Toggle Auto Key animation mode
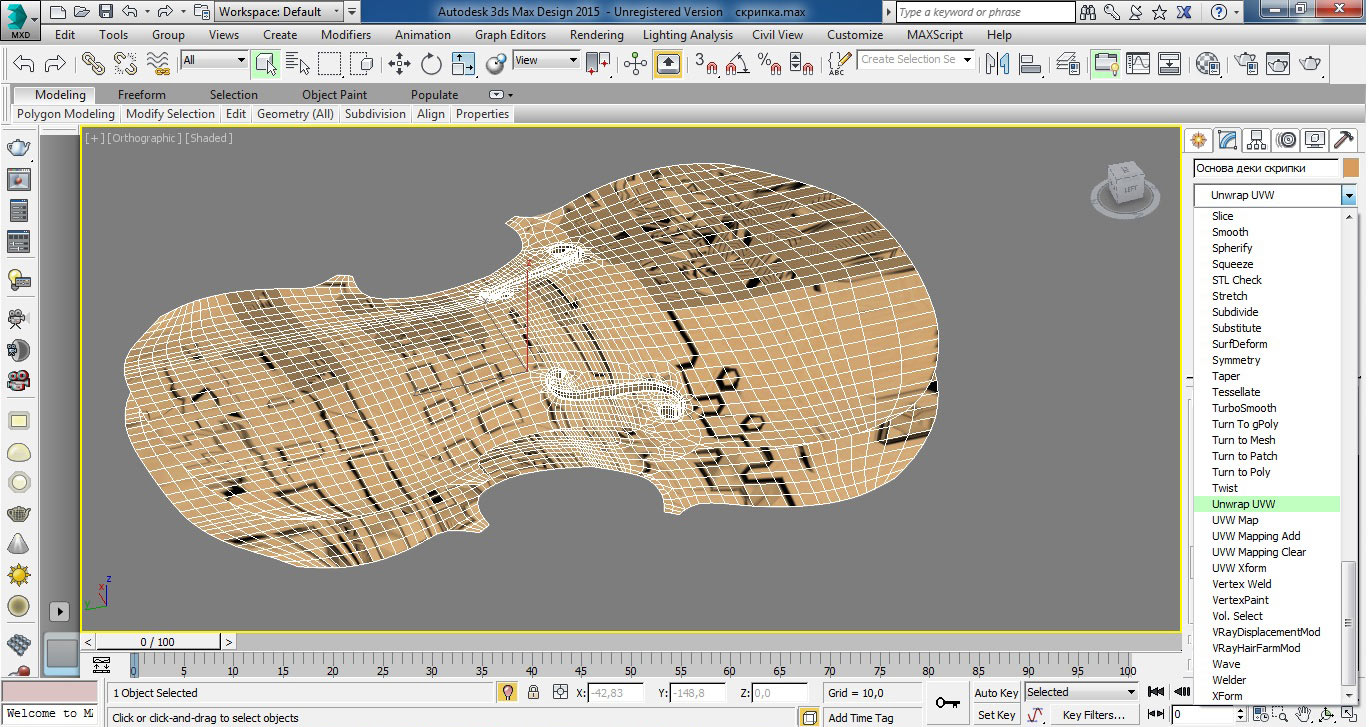The height and width of the screenshot is (727, 1369). coord(995,692)
